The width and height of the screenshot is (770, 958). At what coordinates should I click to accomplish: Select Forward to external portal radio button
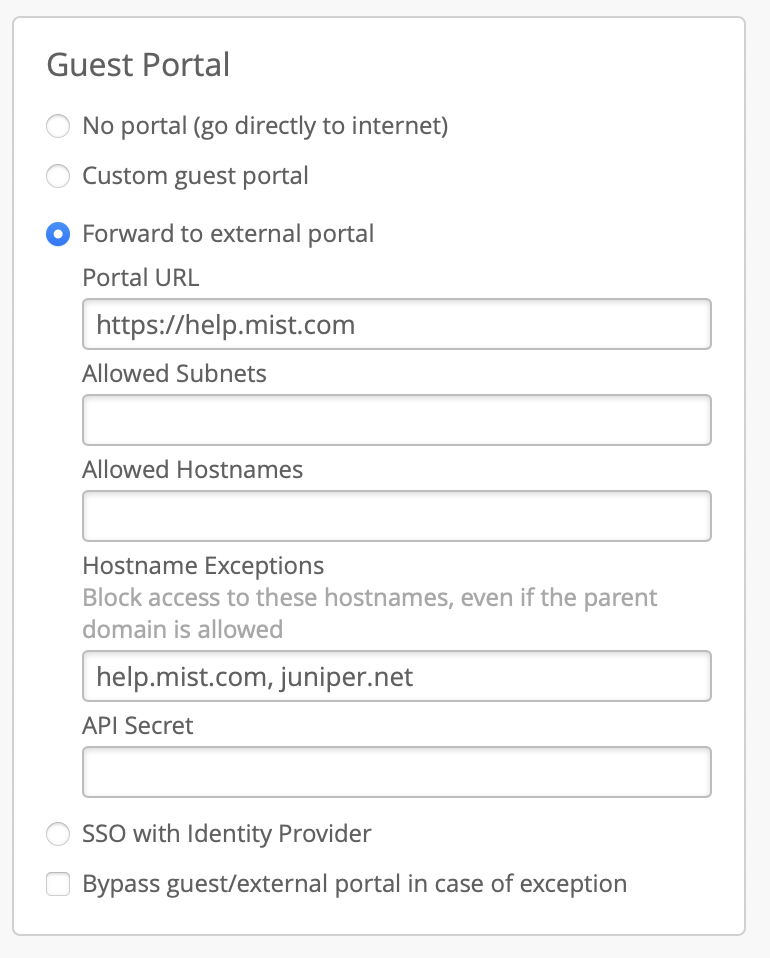(59, 235)
